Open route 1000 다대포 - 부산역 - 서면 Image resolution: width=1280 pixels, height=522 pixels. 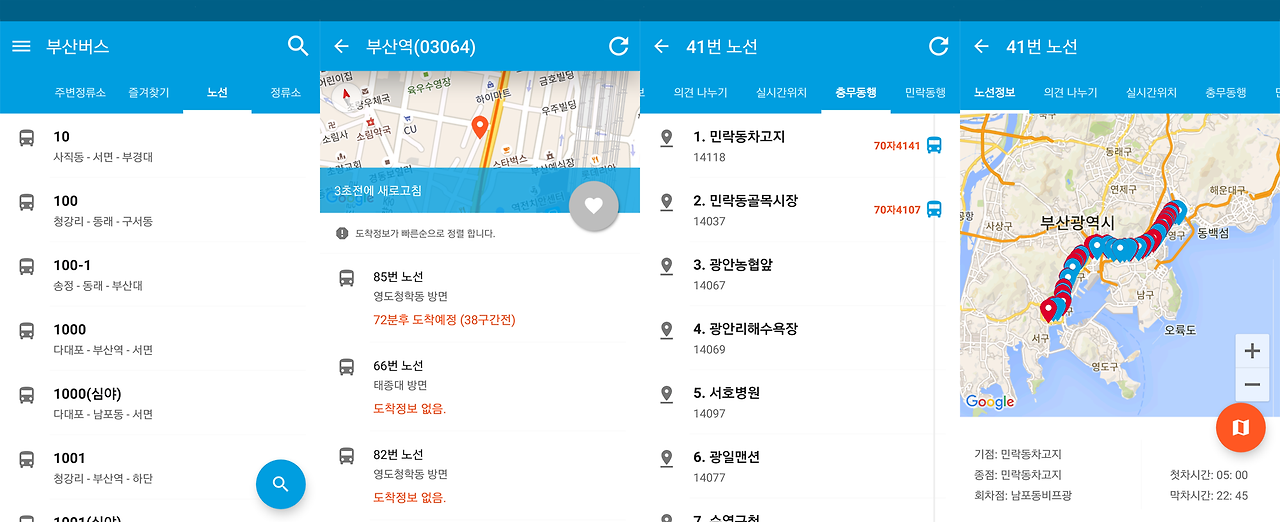pyautogui.click(x=160, y=339)
